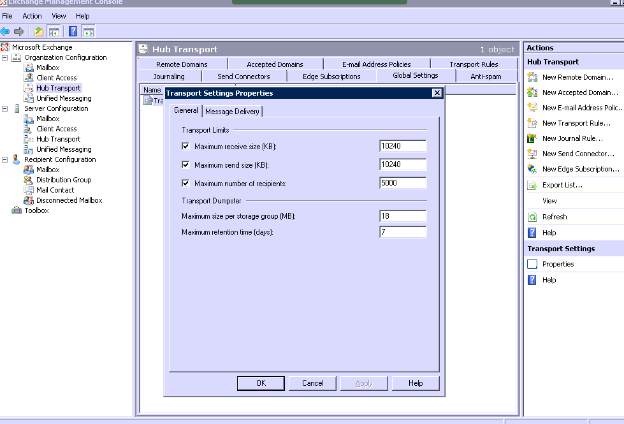Click Transport Settings section Help icon
This screenshot has height=424, width=624.
[532, 280]
